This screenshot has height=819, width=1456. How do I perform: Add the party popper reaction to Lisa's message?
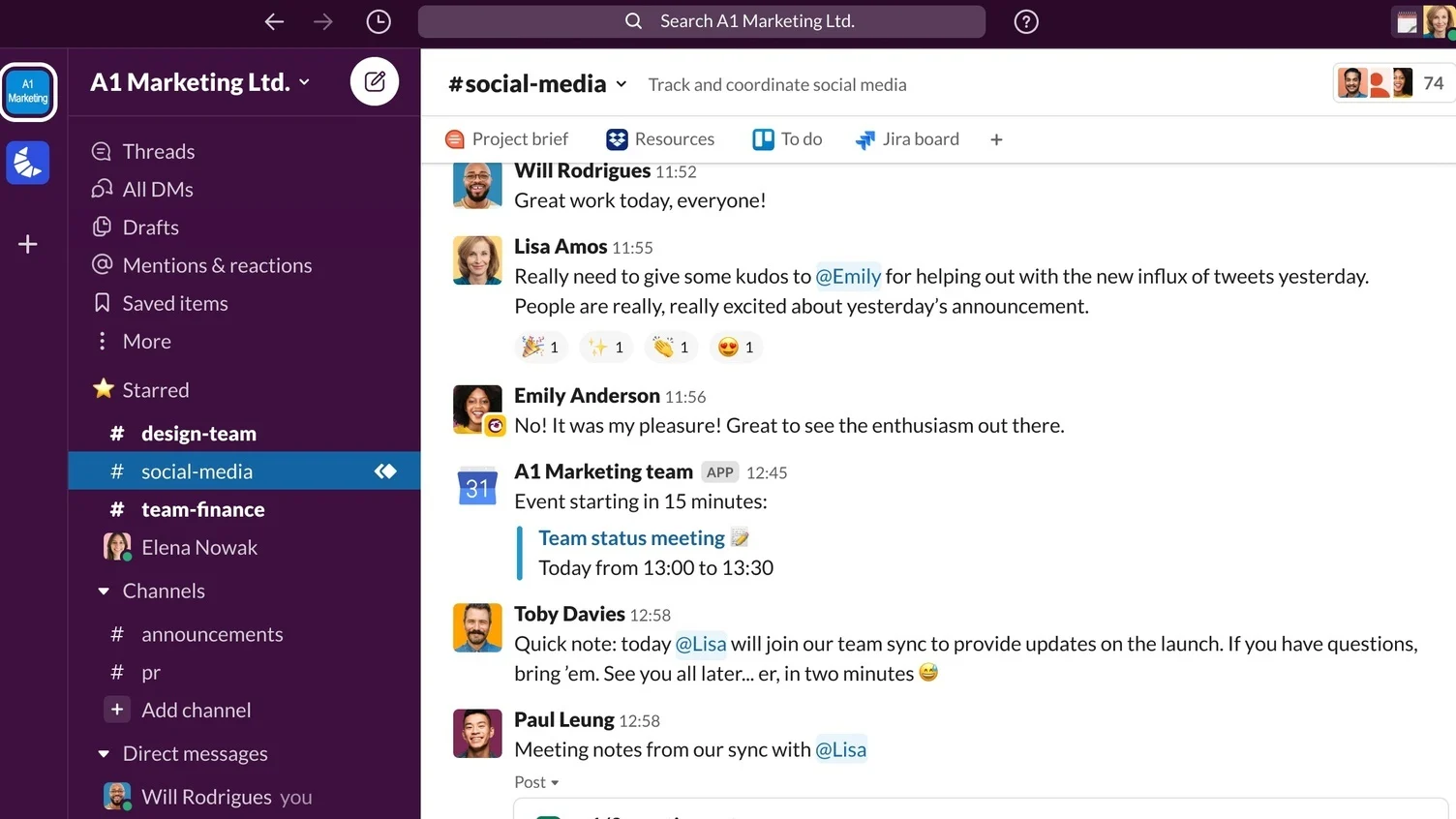[540, 347]
